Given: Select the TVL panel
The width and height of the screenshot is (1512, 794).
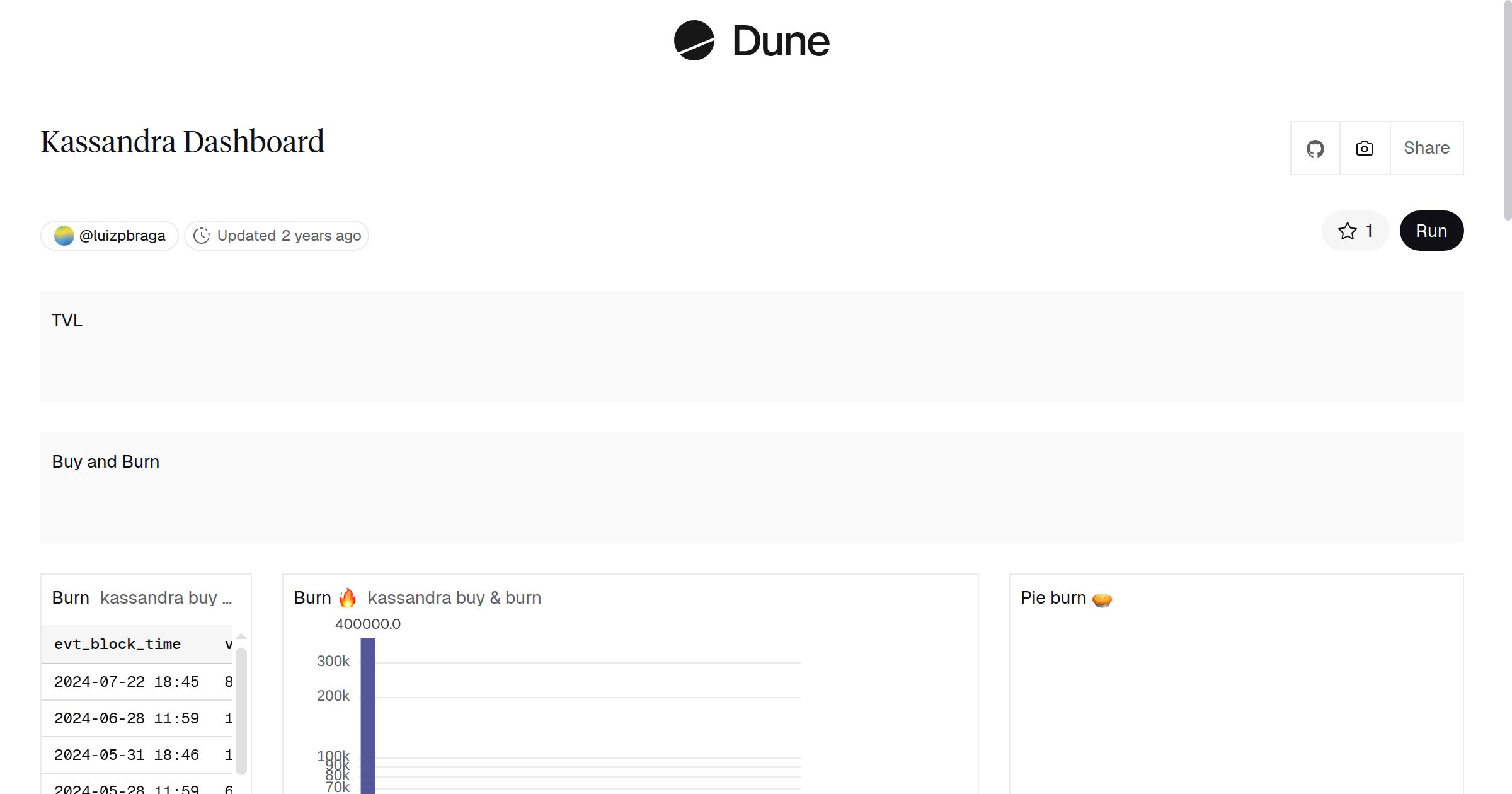Looking at the screenshot, I should (67, 320).
